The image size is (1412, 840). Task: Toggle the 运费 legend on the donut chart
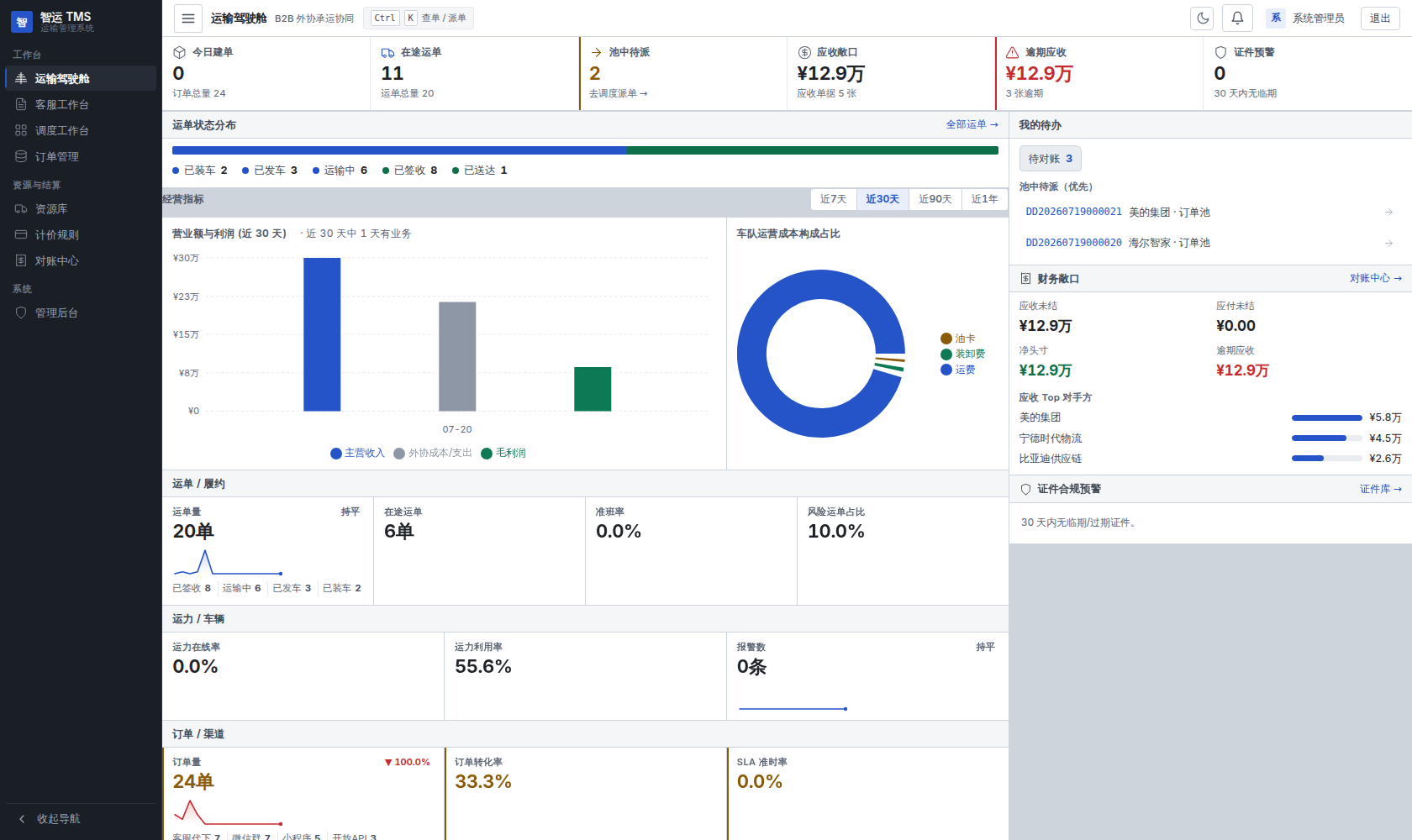click(x=958, y=370)
